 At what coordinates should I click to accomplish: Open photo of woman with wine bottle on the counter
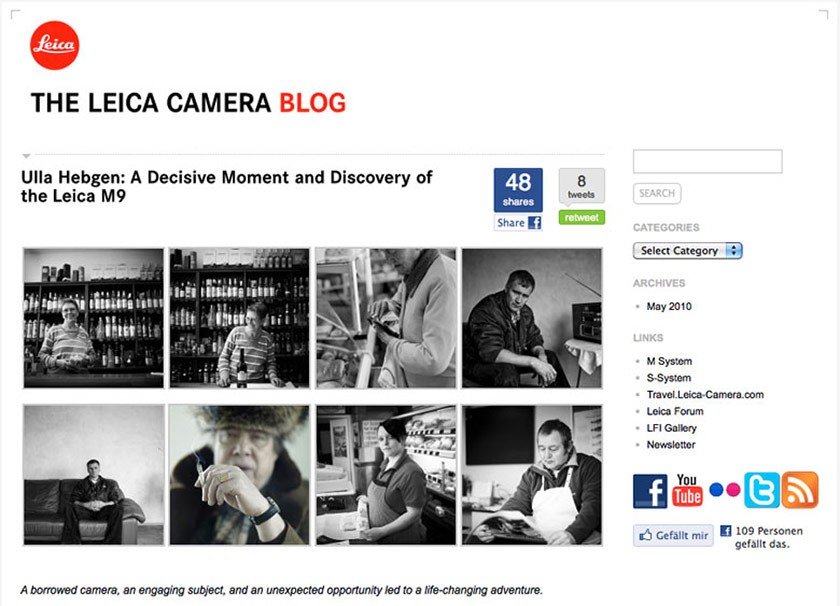239,318
